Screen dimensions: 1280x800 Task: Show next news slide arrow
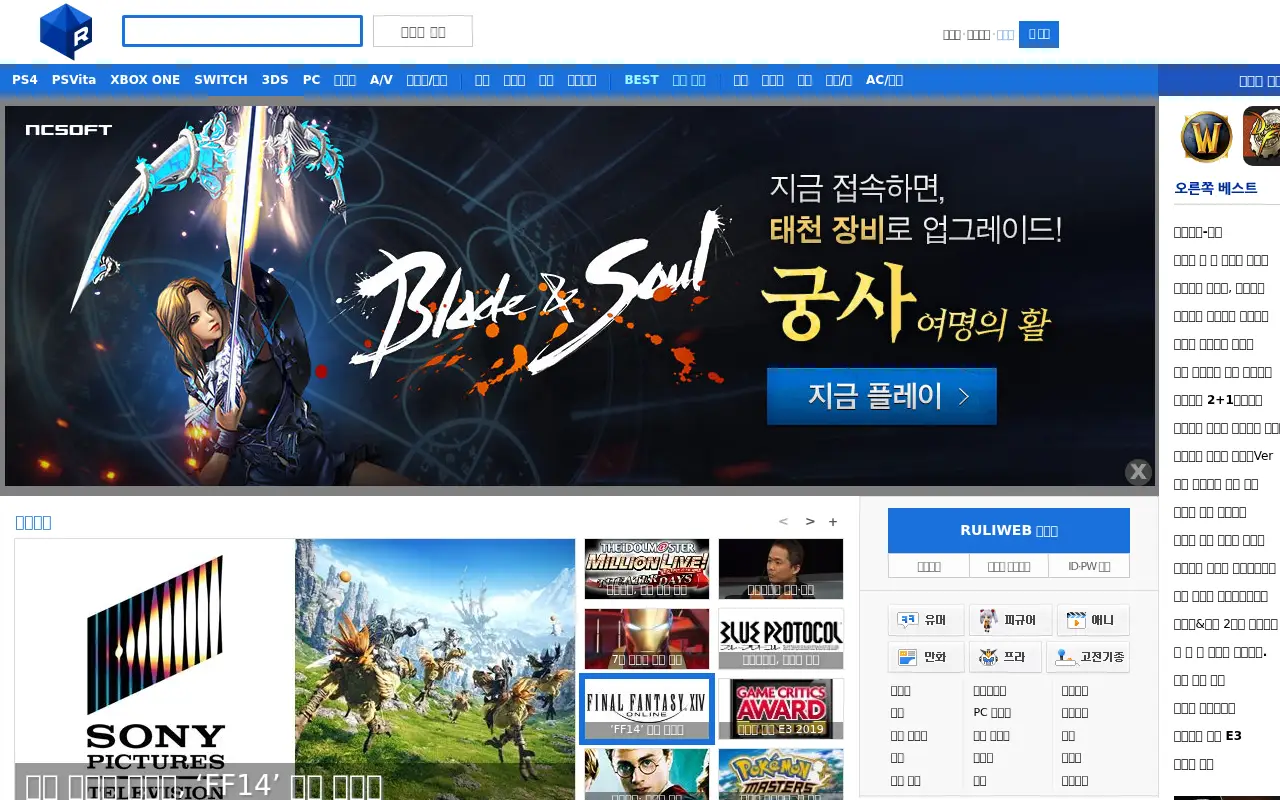point(810,521)
